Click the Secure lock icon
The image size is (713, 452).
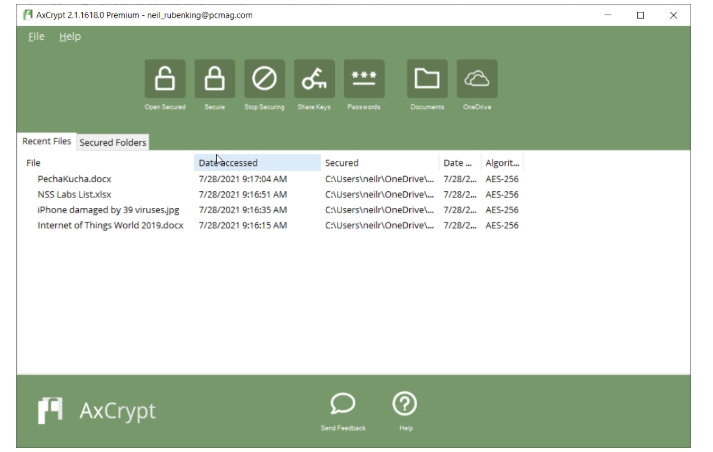coord(214,80)
